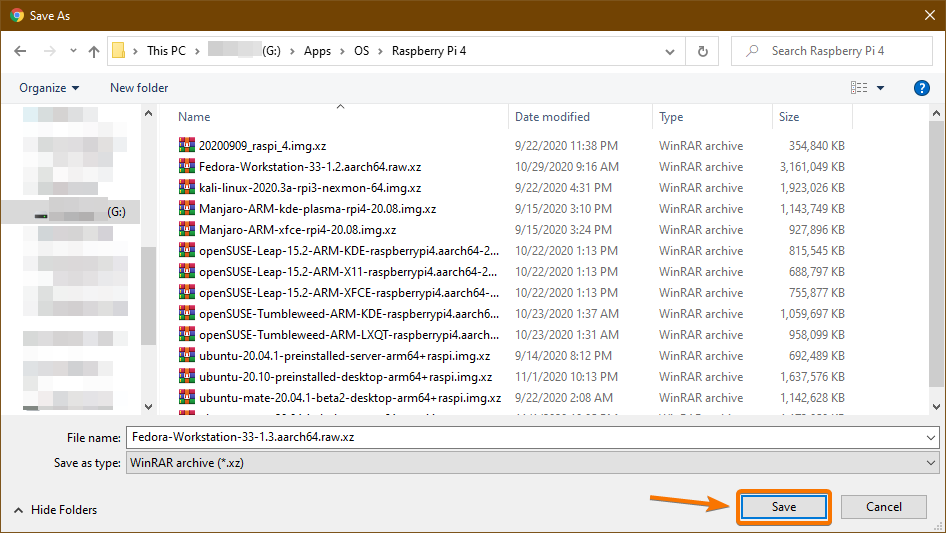The image size is (946, 533).
Task: Click the Chrome icon in title bar
Action: click(x=17, y=16)
